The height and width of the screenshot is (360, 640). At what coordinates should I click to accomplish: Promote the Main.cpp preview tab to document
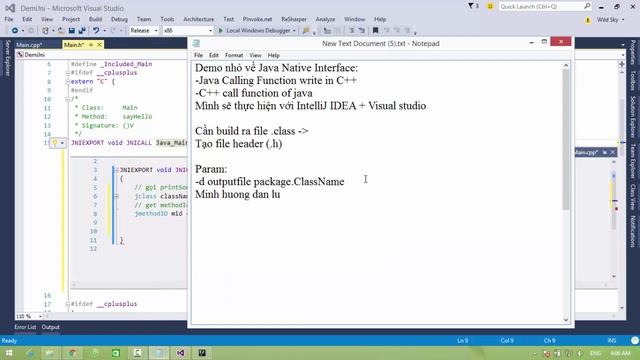pos(604,152)
